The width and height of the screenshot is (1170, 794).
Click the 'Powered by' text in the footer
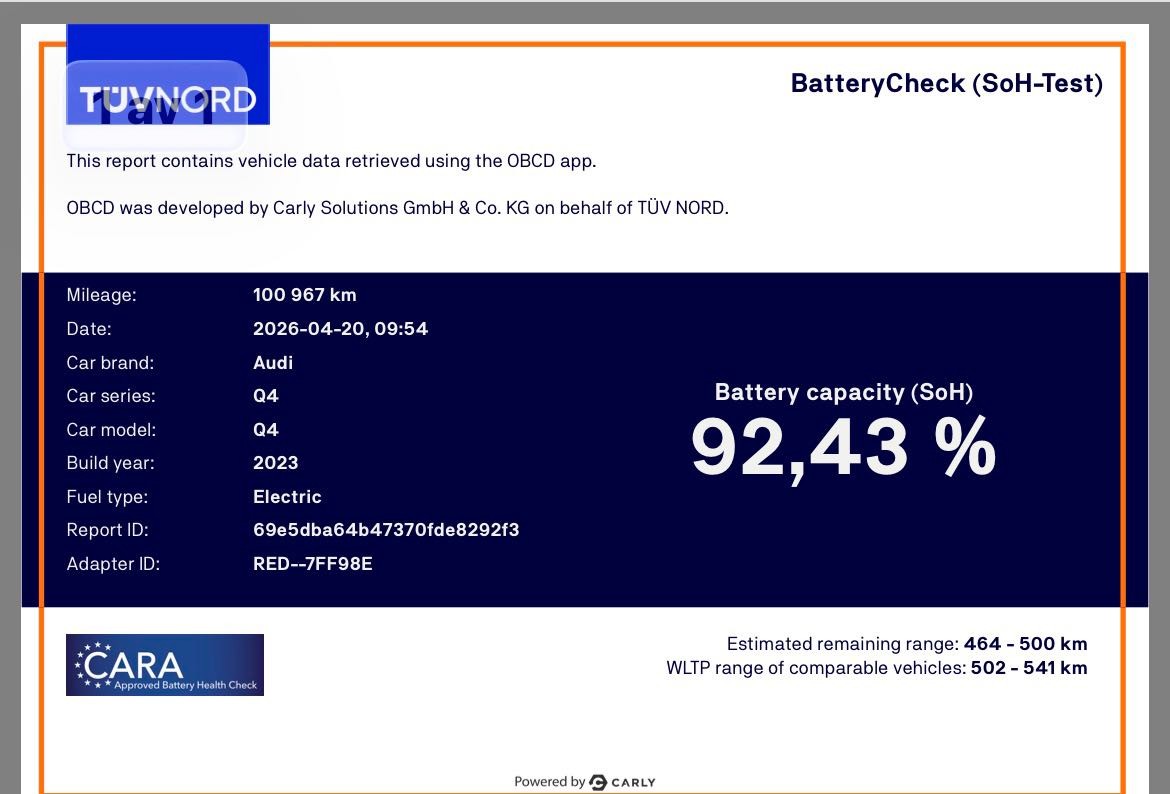(549, 782)
